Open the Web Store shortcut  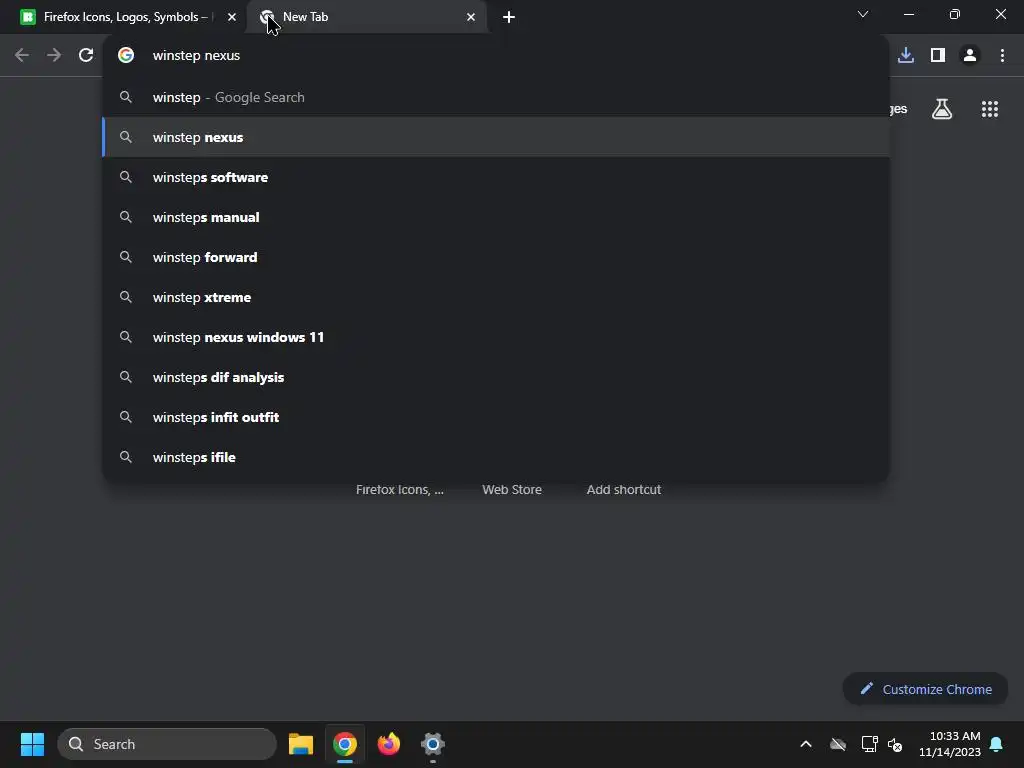tap(512, 490)
